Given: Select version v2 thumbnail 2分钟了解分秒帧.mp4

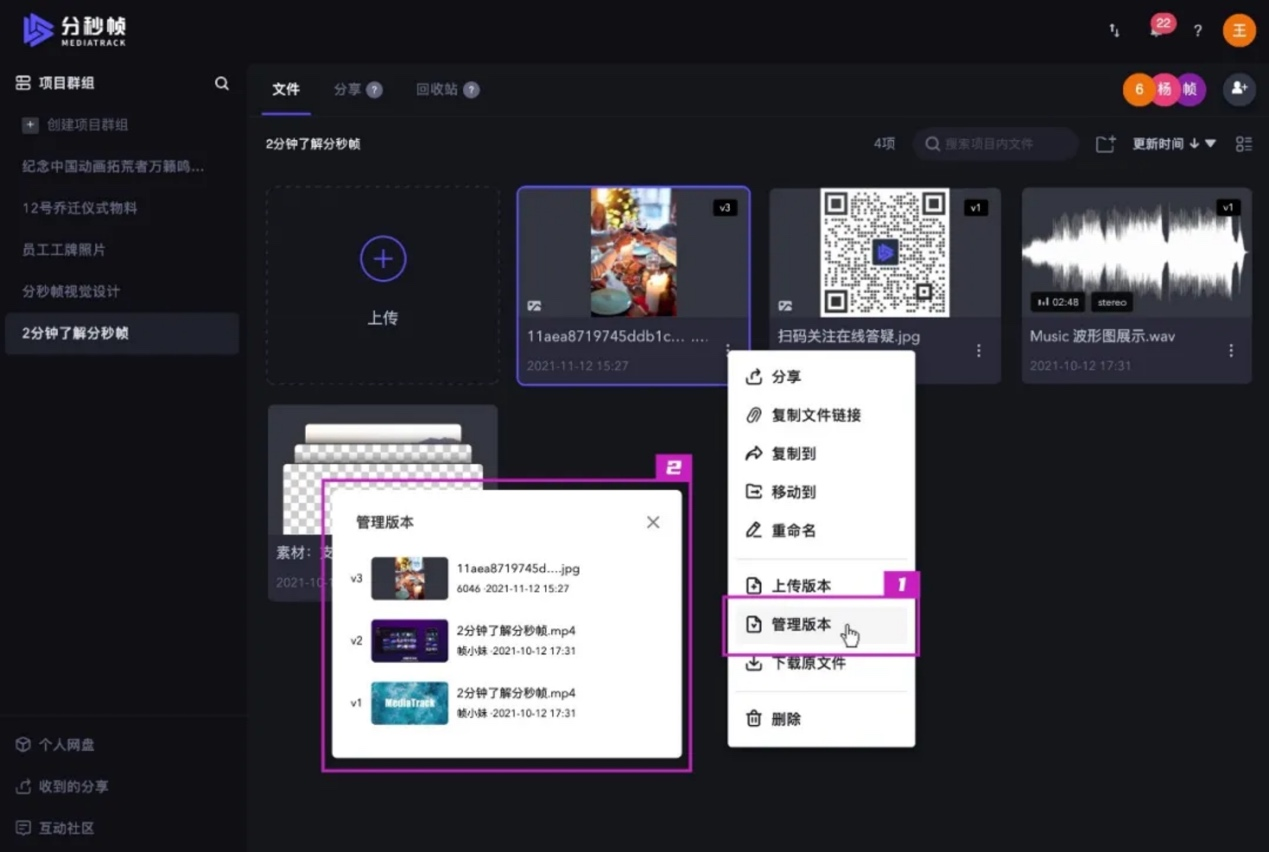Looking at the screenshot, I should point(410,641).
